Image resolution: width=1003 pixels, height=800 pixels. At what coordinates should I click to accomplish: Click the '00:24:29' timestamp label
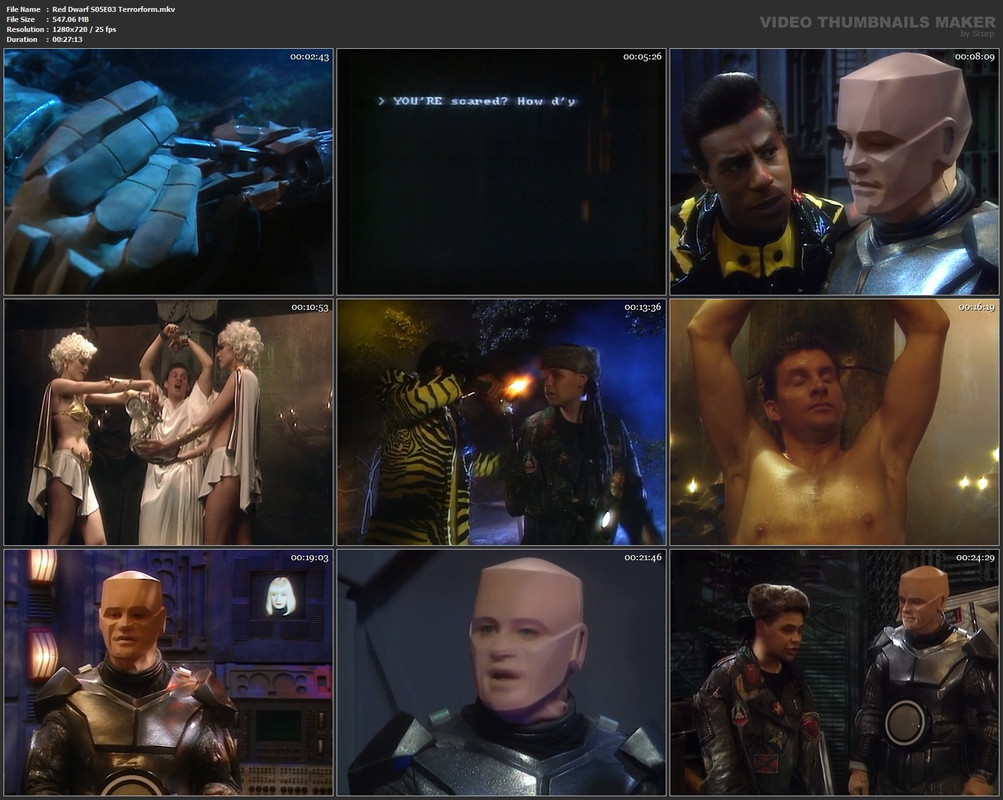(975, 558)
